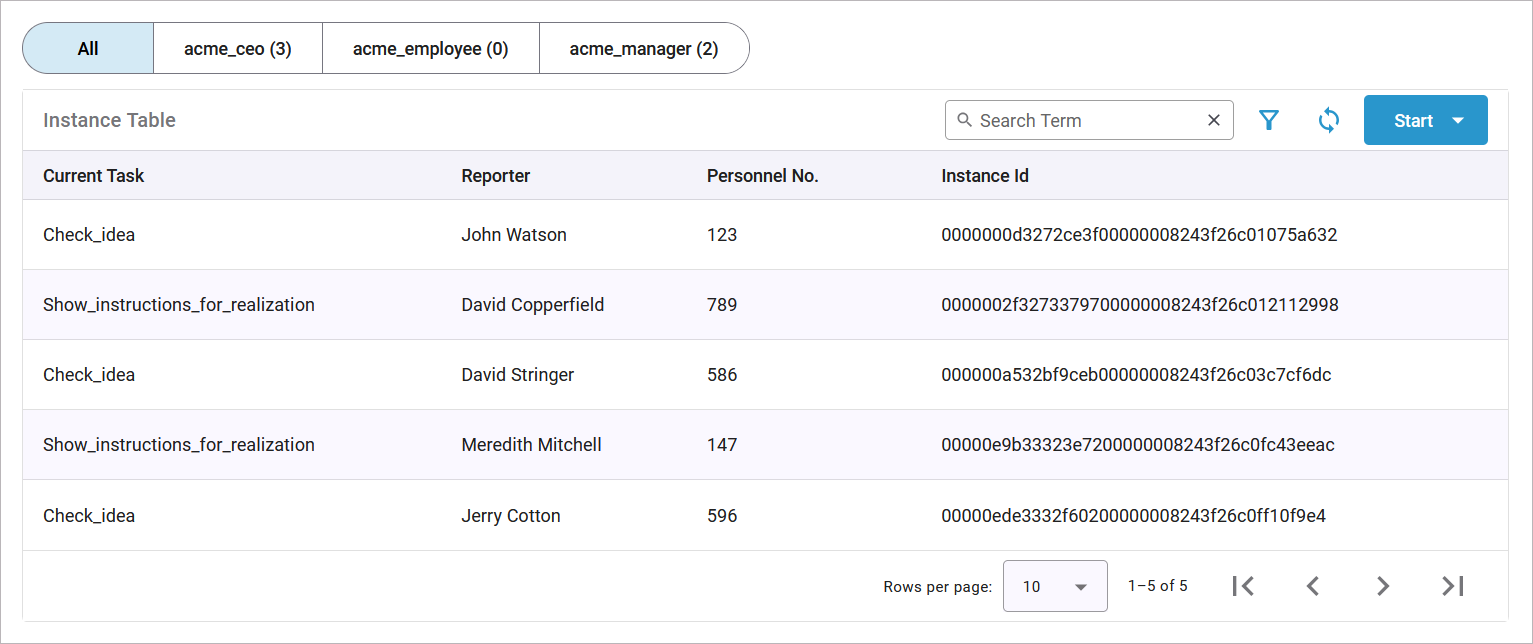Screen dimensions: 1533x644
Task: Switch to acme_ceo (3) tab
Action: pyautogui.click(x=238, y=49)
